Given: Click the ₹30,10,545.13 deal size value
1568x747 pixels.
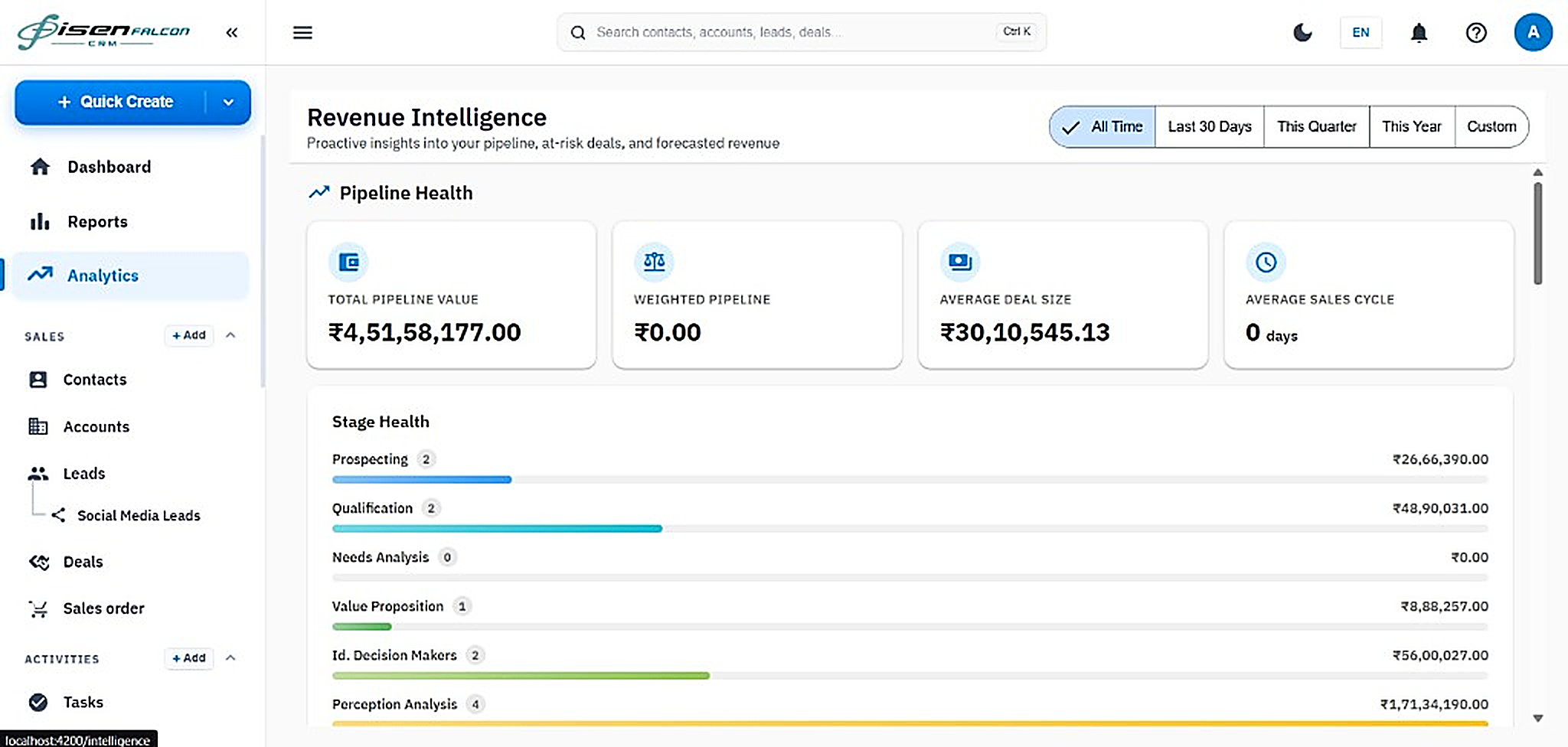Looking at the screenshot, I should [x=1025, y=332].
